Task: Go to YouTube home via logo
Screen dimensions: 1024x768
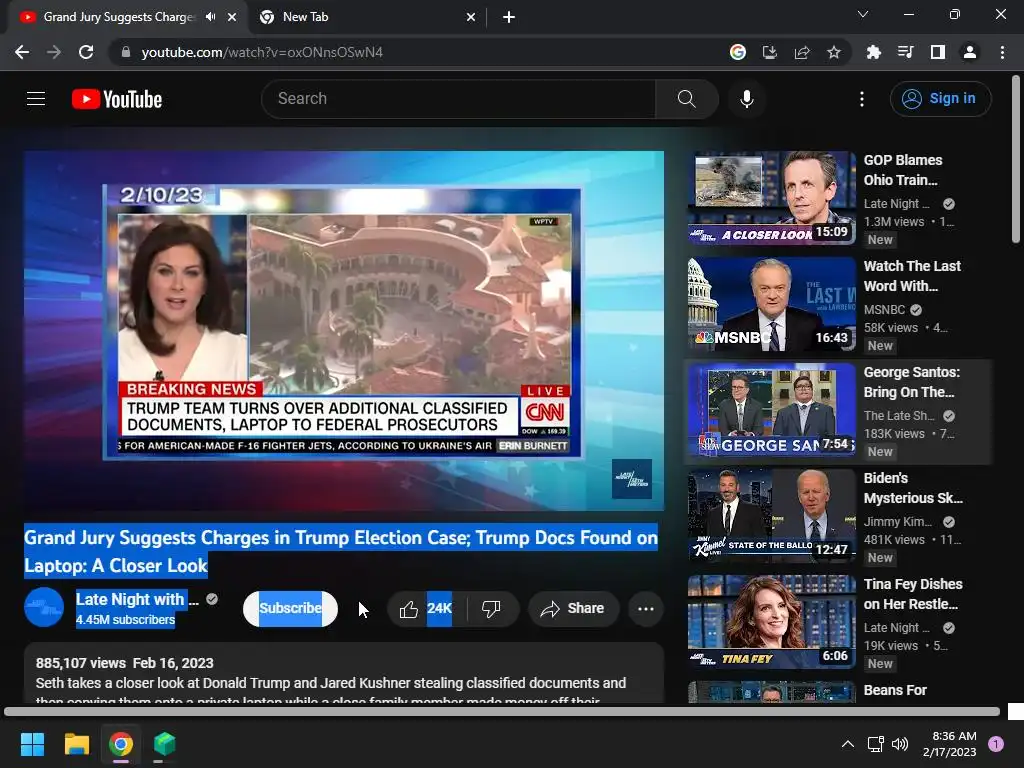Action: (117, 99)
